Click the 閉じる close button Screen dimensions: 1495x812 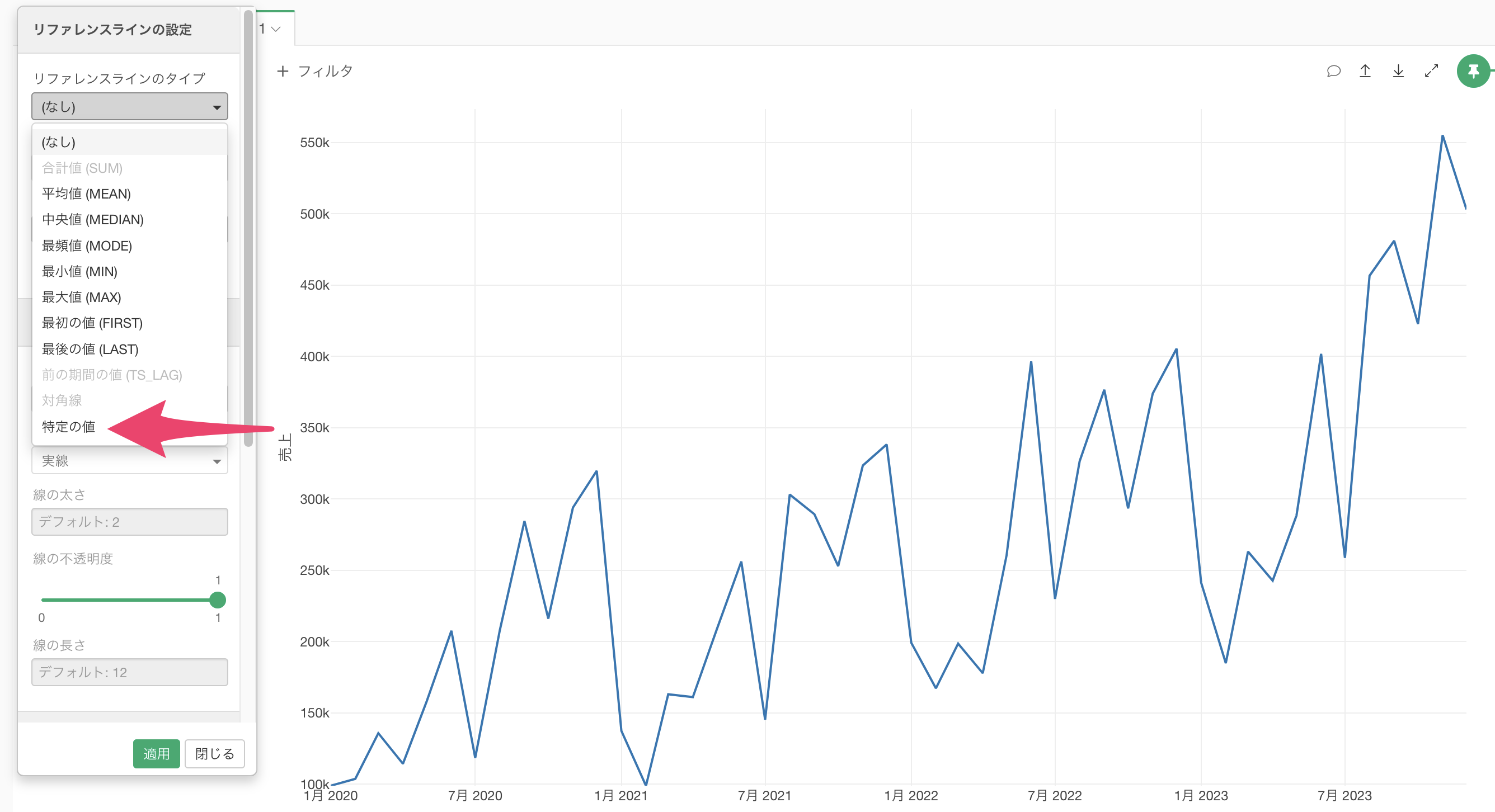click(x=215, y=753)
